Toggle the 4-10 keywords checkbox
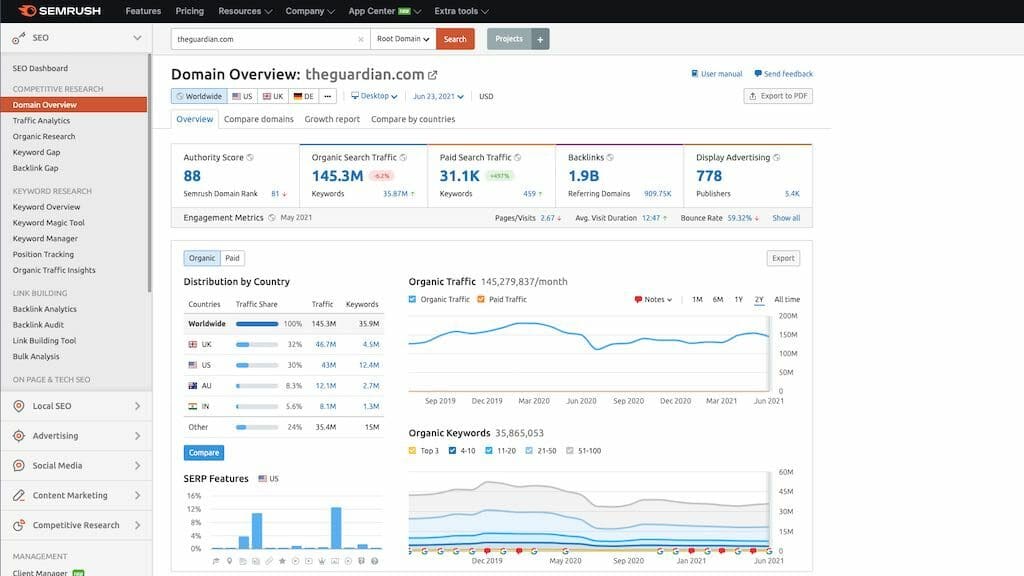This screenshot has width=1024, height=576. (452, 451)
